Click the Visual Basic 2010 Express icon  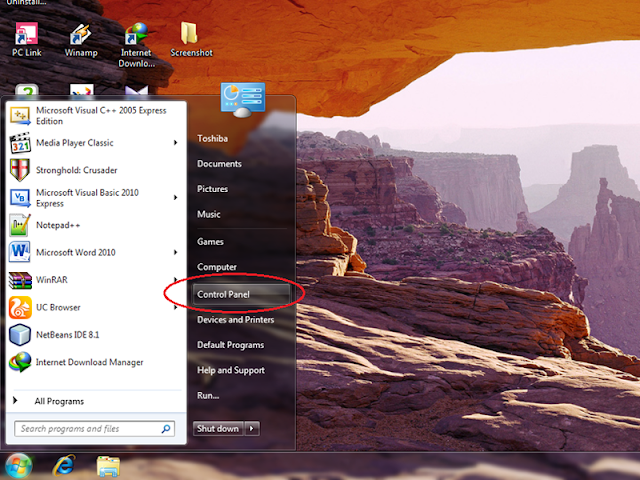pyautogui.click(x=20, y=198)
